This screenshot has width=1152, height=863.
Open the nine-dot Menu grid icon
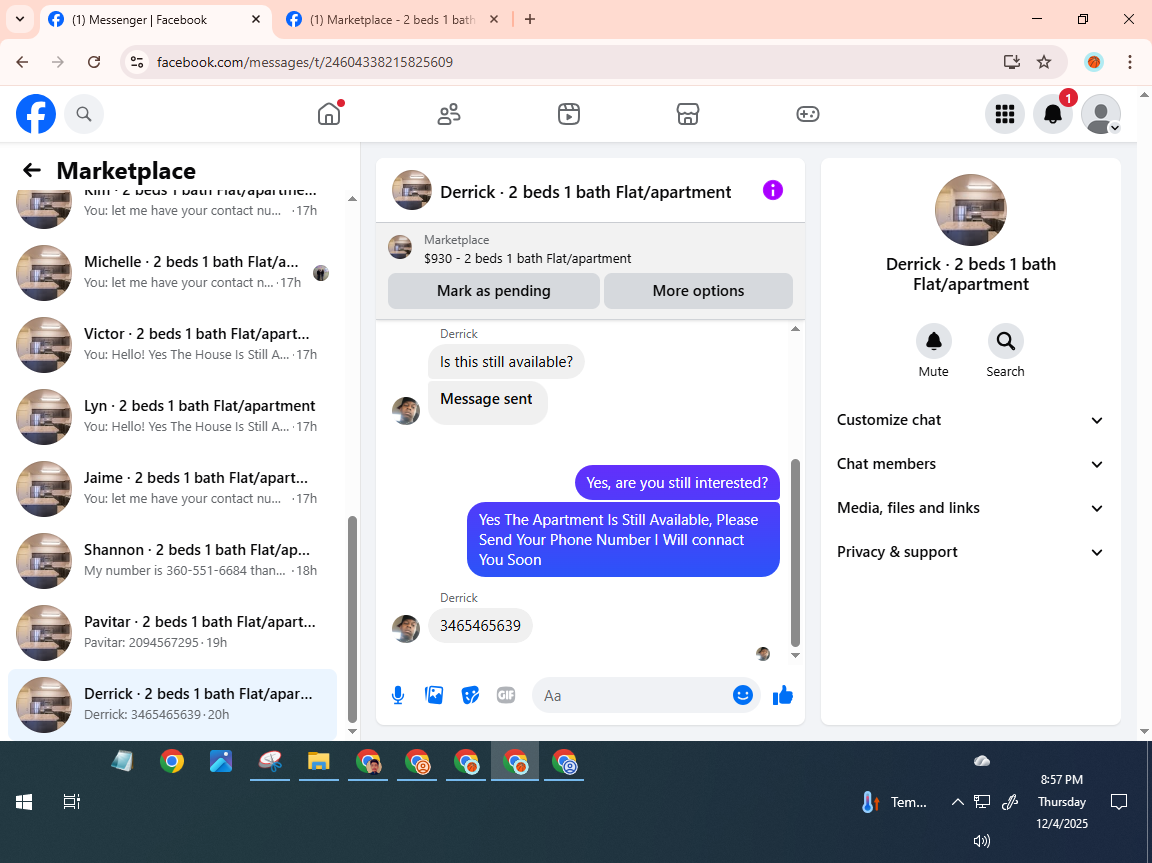[x=1004, y=114]
